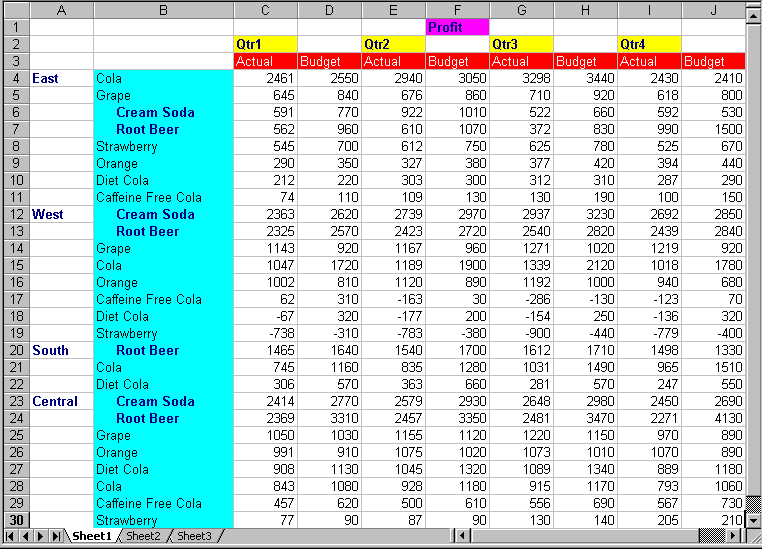Click the Select All corner button

coord(14,10)
